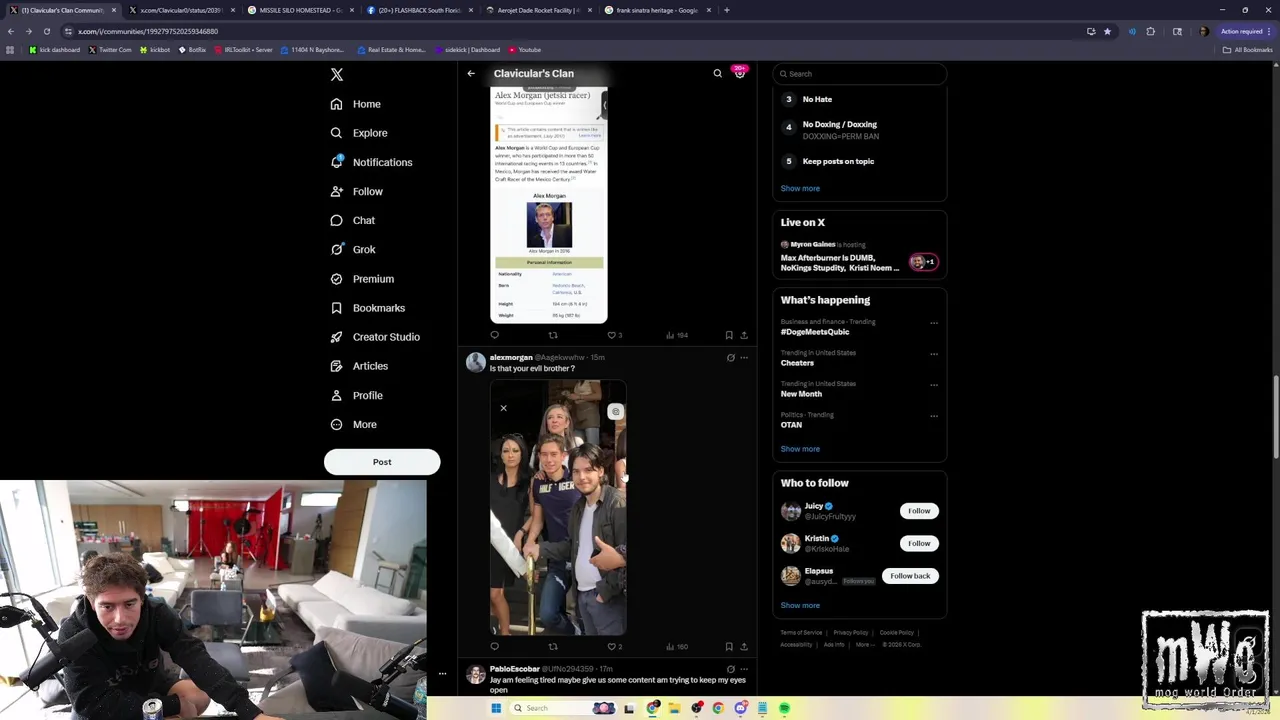Follow back Elapsus
This screenshot has width=1280, height=720.
[910, 576]
